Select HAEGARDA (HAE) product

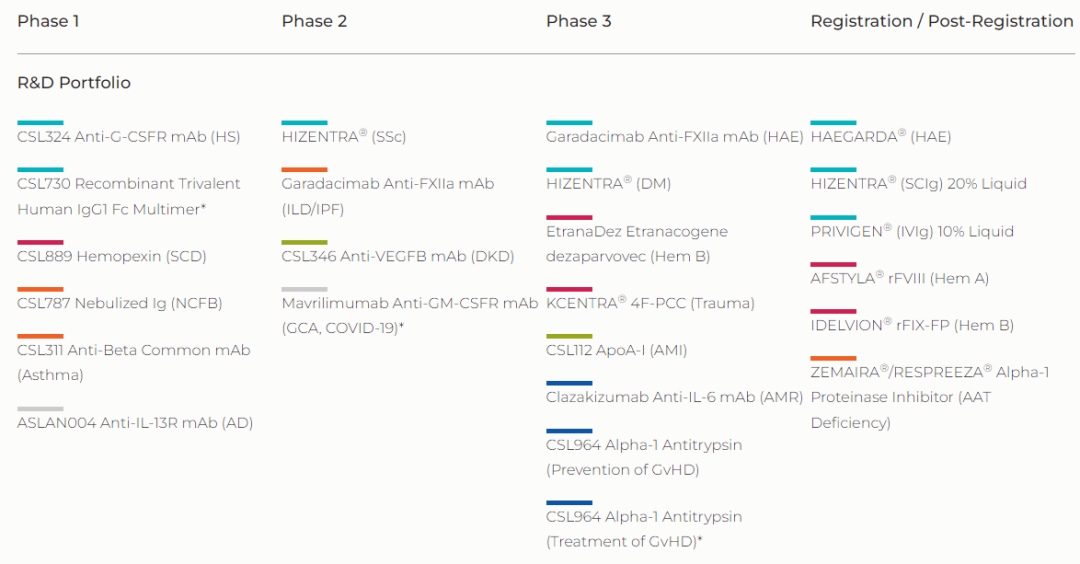881,137
